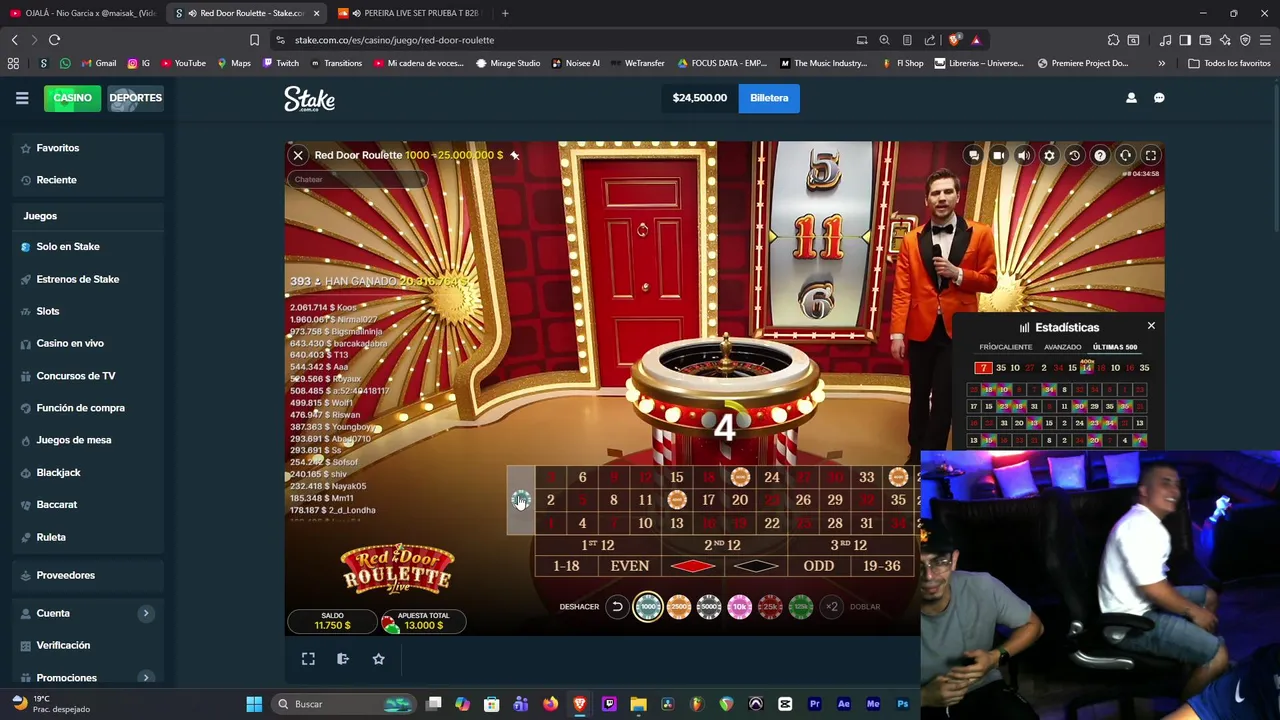This screenshot has width=1280, height=720.
Task: Select the green 125k chip
Action: [x=801, y=607]
